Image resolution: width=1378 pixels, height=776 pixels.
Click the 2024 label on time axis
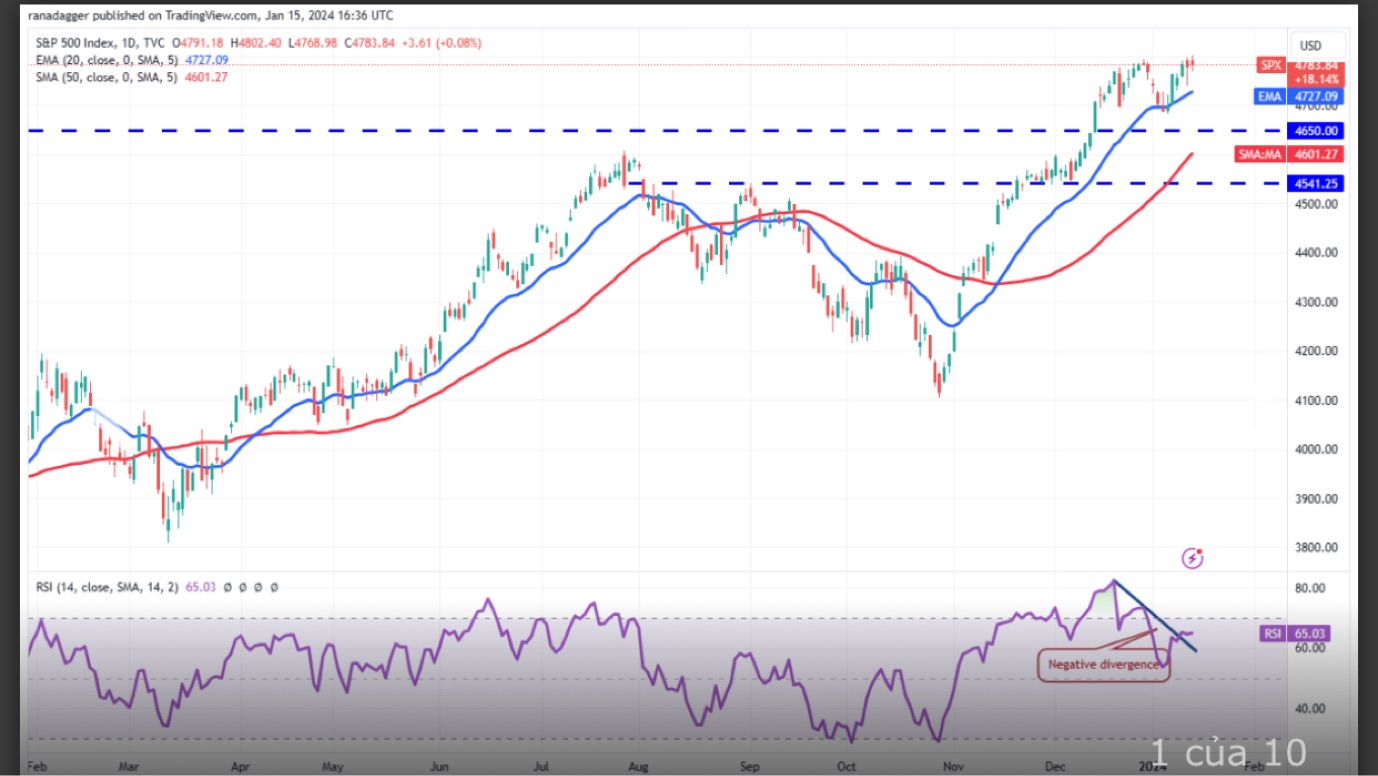pyautogui.click(x=1152, y=766)
